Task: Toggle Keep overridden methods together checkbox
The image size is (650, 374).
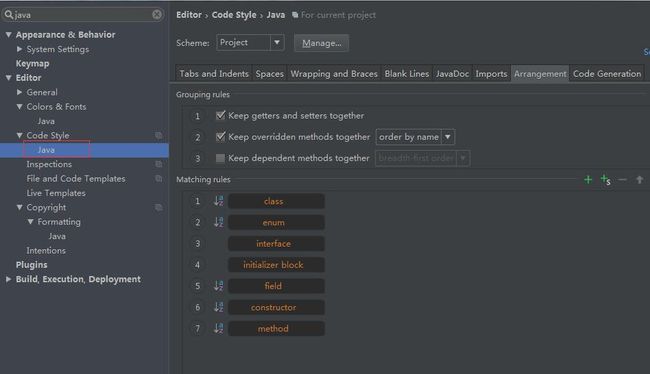Action: click(221, 136)
